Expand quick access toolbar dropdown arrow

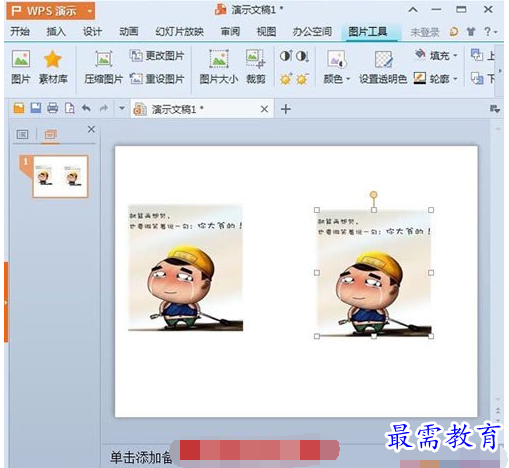tap(122, 108)
